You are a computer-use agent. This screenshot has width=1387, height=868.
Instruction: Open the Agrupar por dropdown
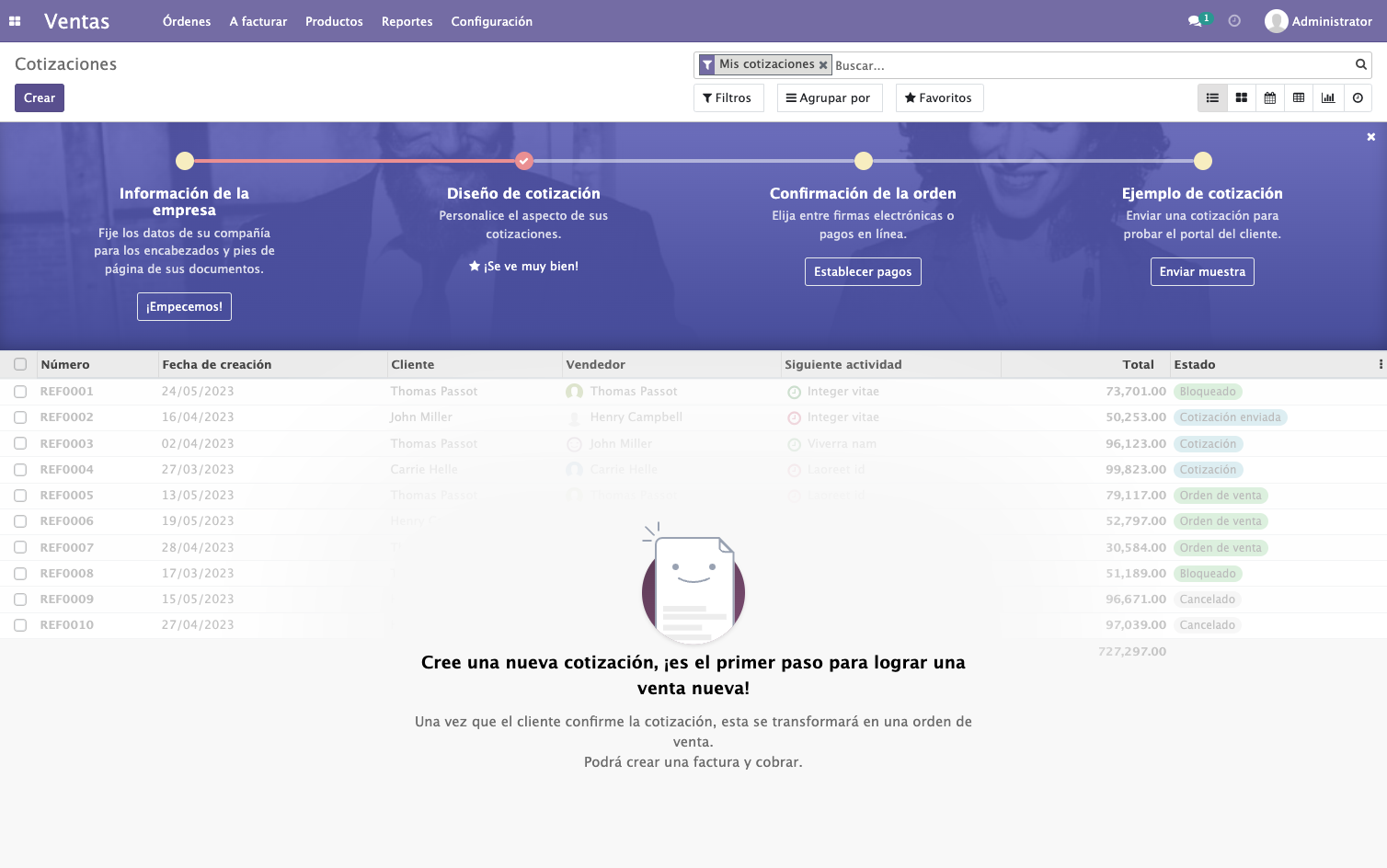[829, 98]
